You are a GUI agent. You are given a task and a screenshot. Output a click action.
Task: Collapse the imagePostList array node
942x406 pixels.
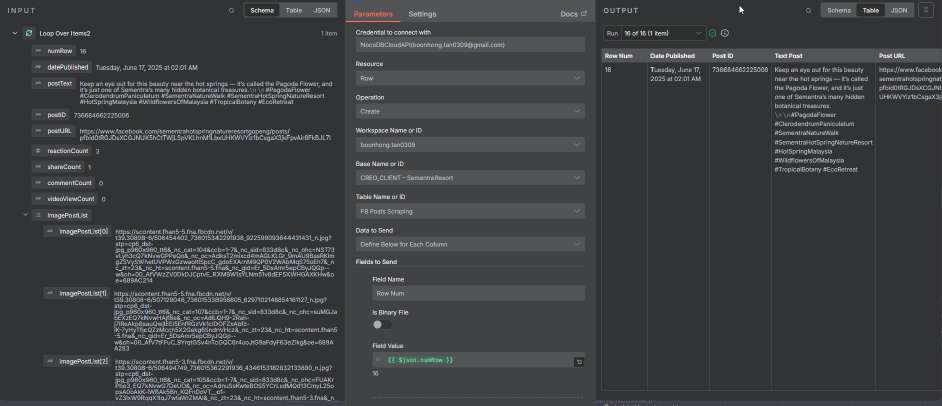(x=25, y=215)
